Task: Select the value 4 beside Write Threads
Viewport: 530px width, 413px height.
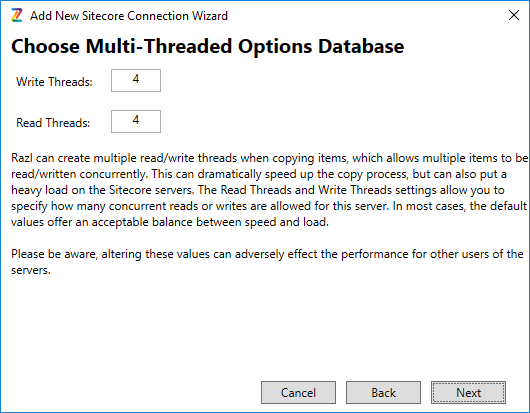Action: pyautogui.click(x=136, y=79)
